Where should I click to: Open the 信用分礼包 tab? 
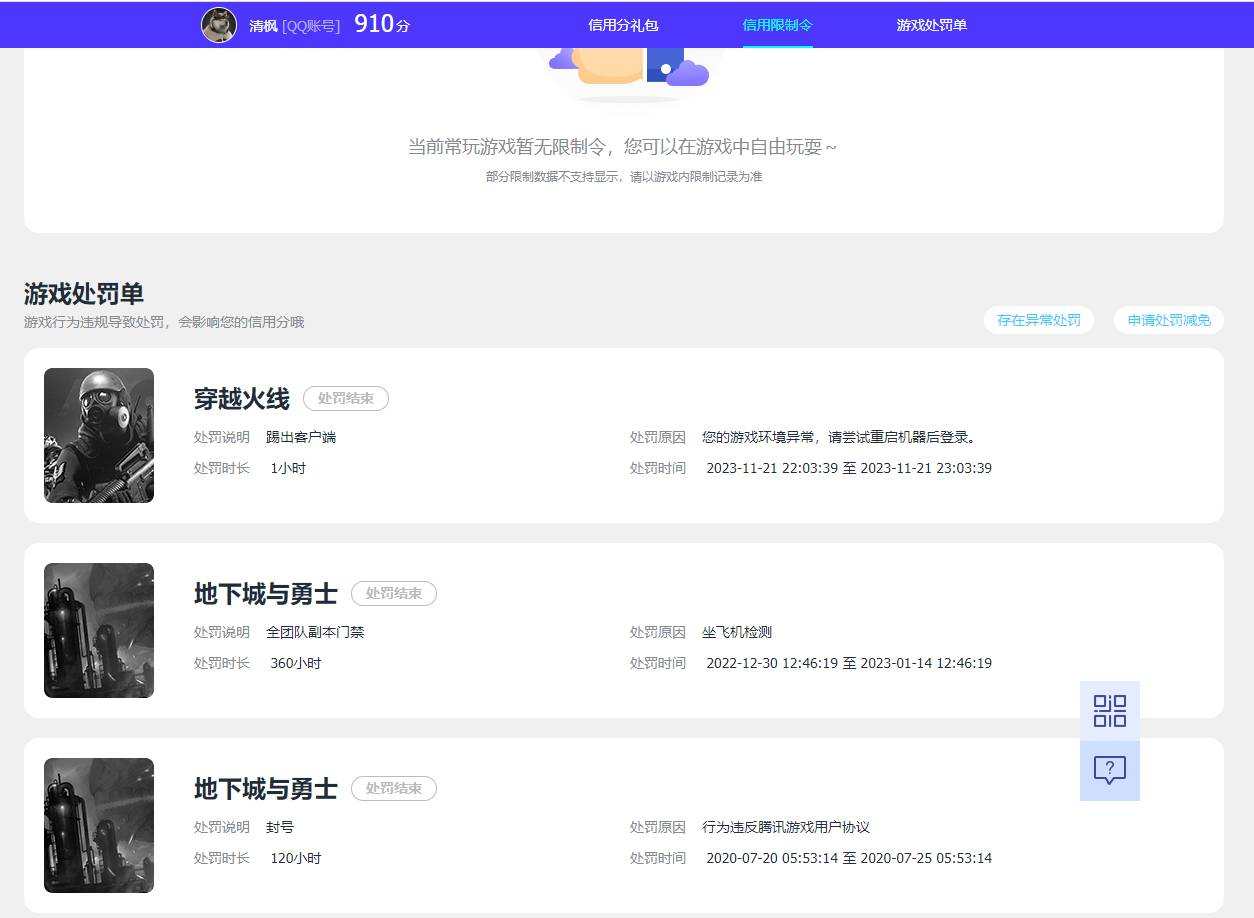point(623,25)
